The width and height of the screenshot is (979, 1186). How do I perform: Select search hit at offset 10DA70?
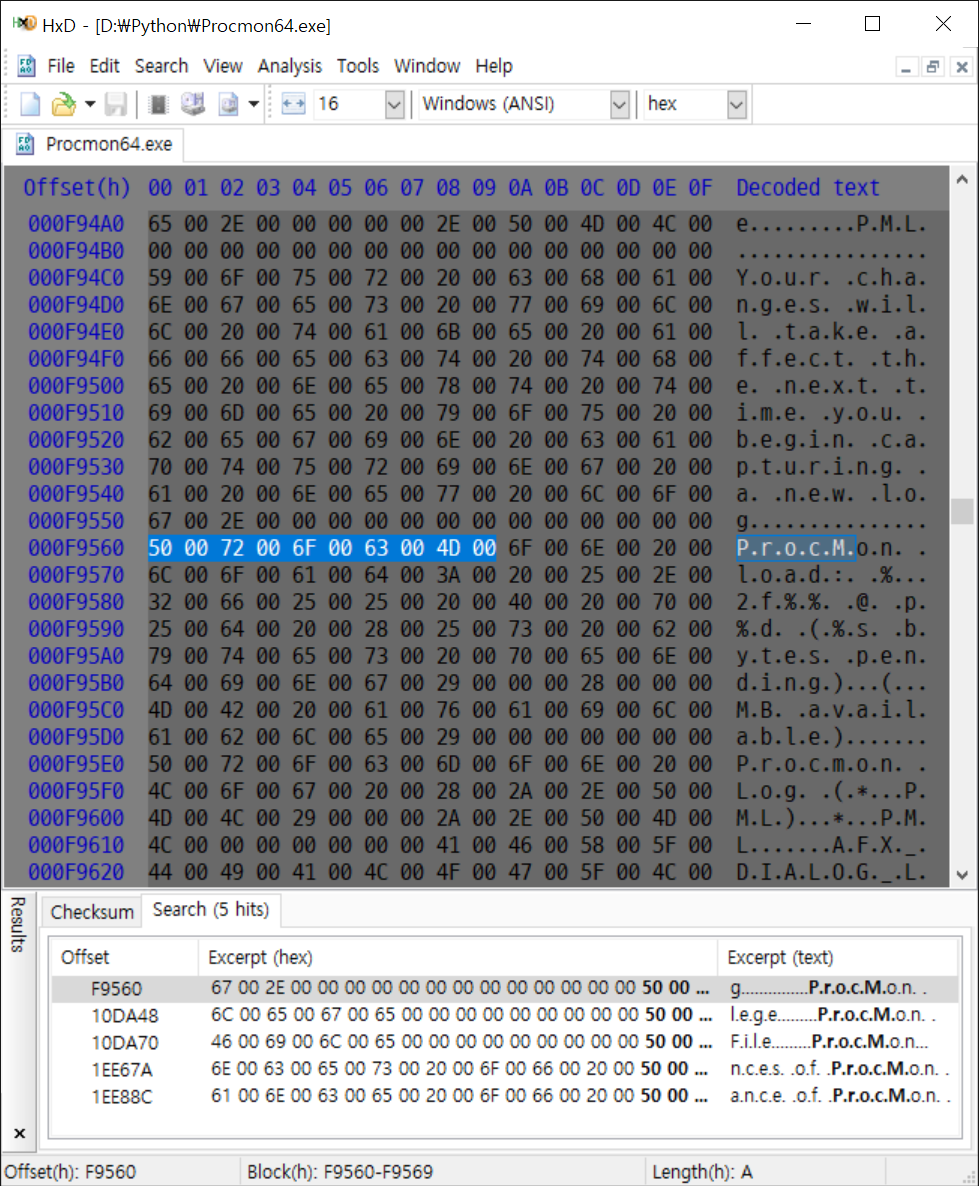click(505, 1042)
